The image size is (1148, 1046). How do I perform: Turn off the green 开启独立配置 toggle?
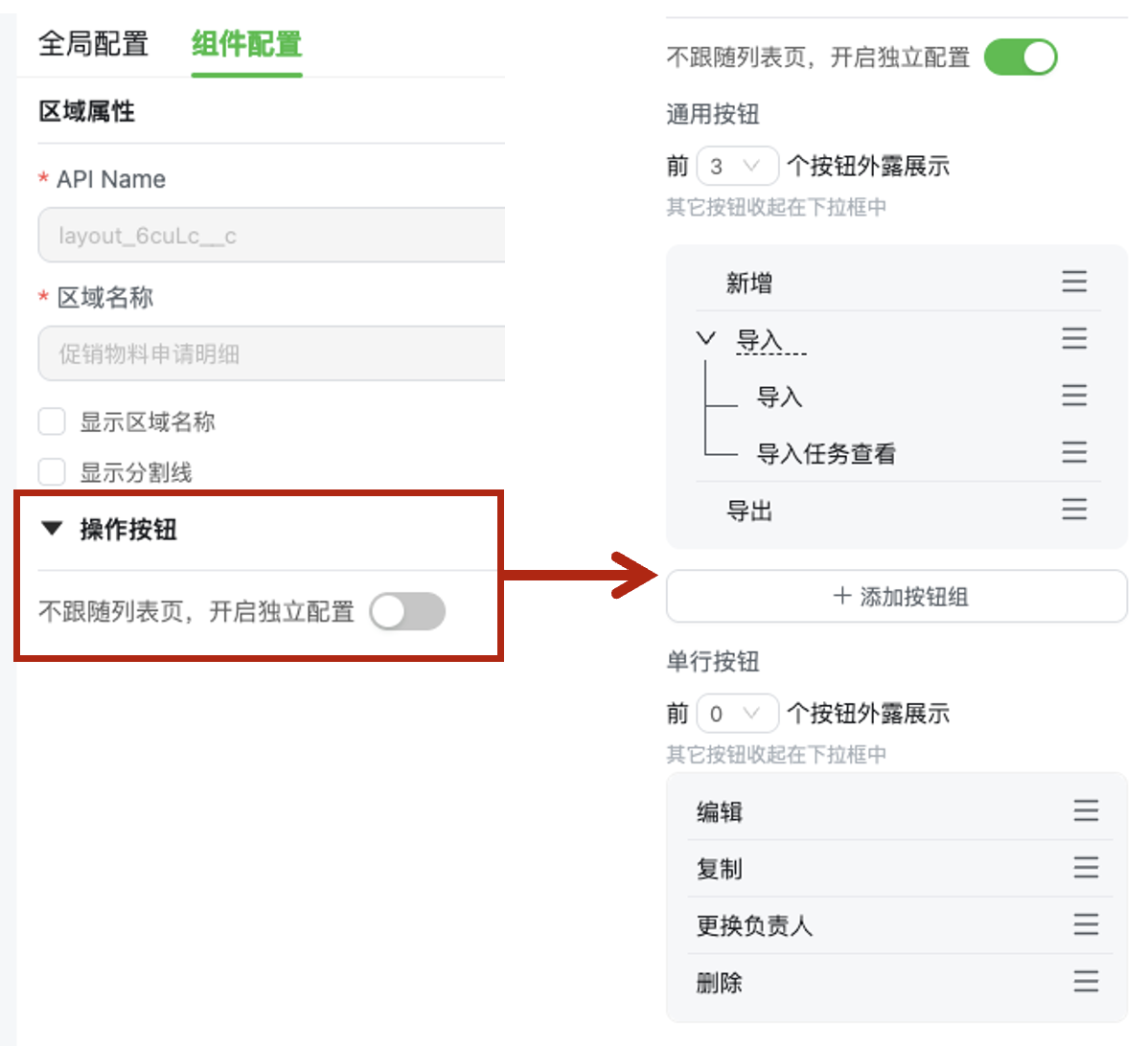coord(1021,57)
